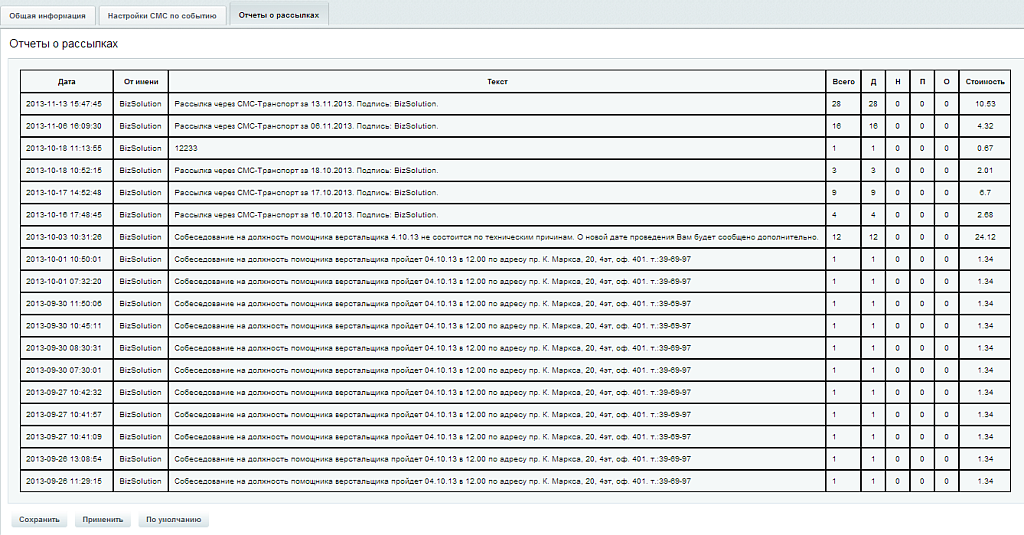Select the date 2013-09-26 11:29:15

[x=64, y=481]
